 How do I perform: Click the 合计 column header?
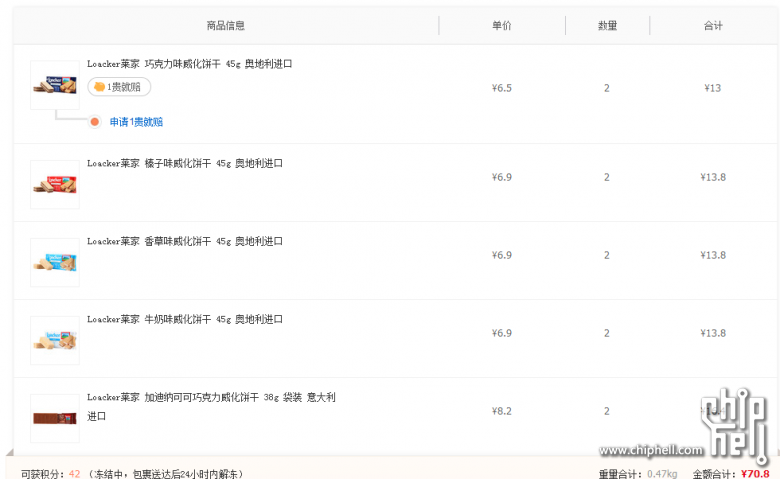pos(713,25)
